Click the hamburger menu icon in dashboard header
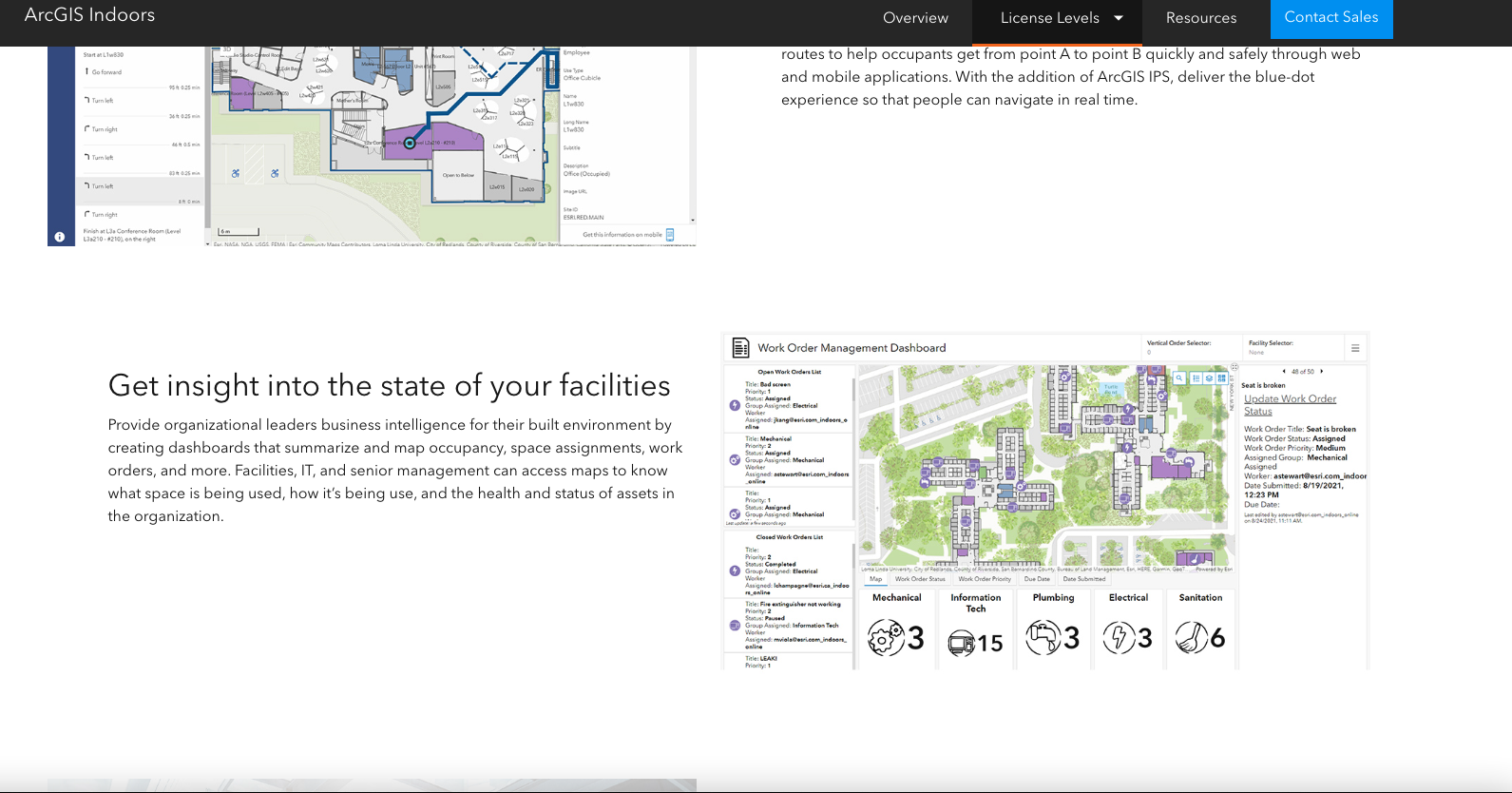This screenshot has height=793, width=1512. tap(1355, 348)
